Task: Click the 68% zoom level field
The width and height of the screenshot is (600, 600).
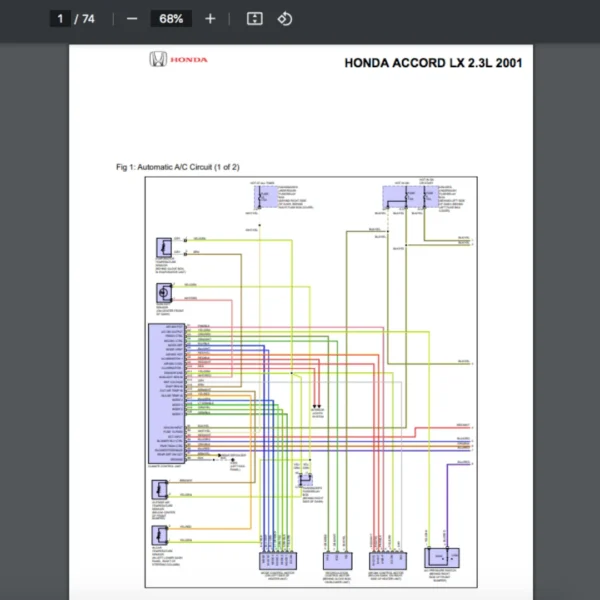Action: [171, 19]
